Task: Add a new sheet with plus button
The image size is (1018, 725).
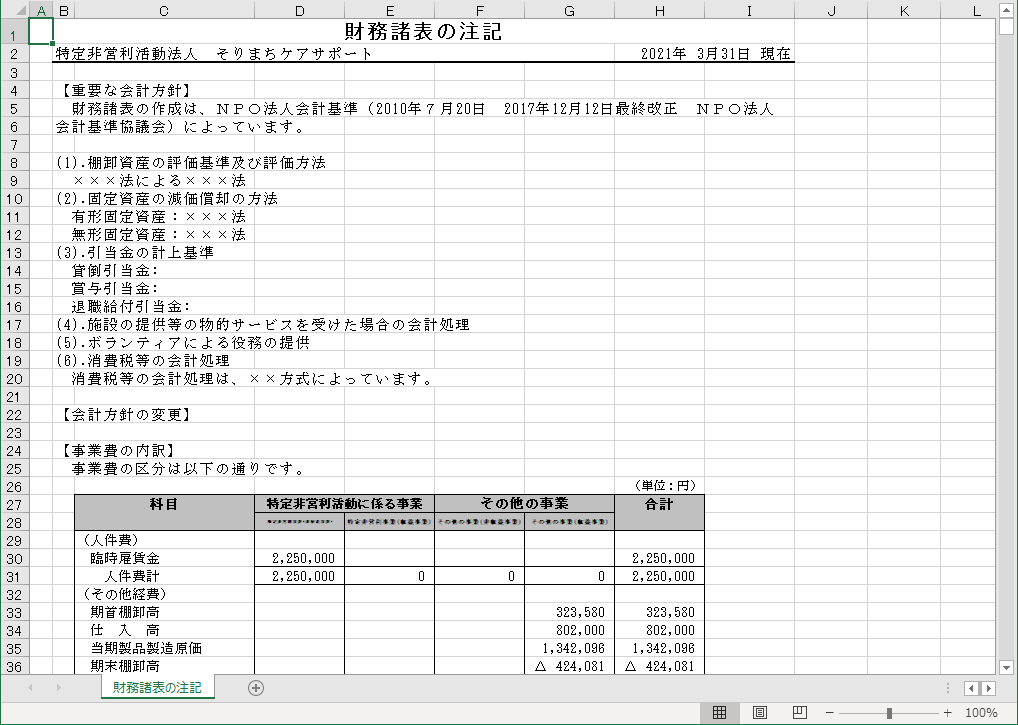Action: click(x=256, y=687)
